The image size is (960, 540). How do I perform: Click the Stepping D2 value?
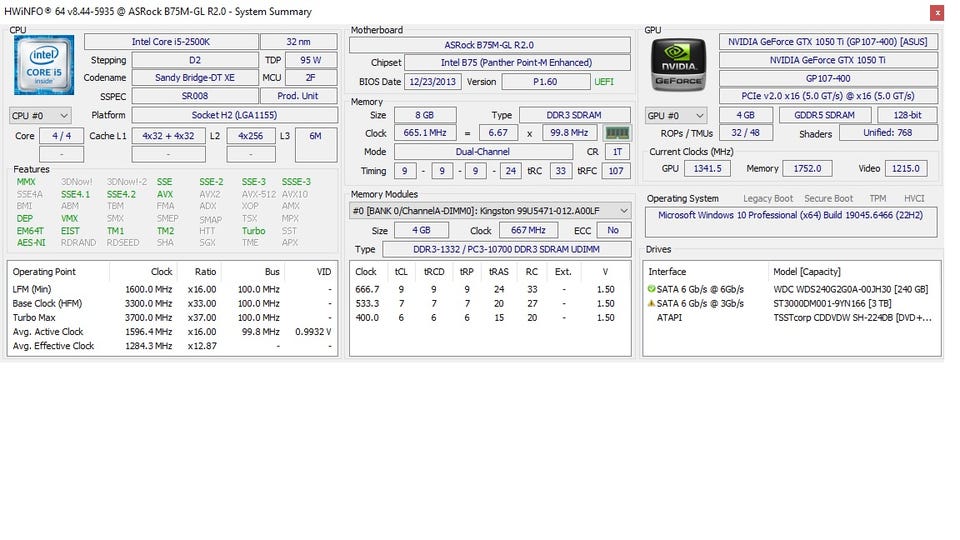pyautogui.click(x=195, y=60)
